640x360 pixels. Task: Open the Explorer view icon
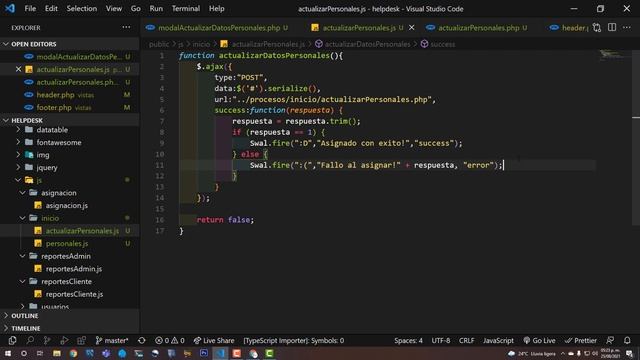click(x=12, y=340)
